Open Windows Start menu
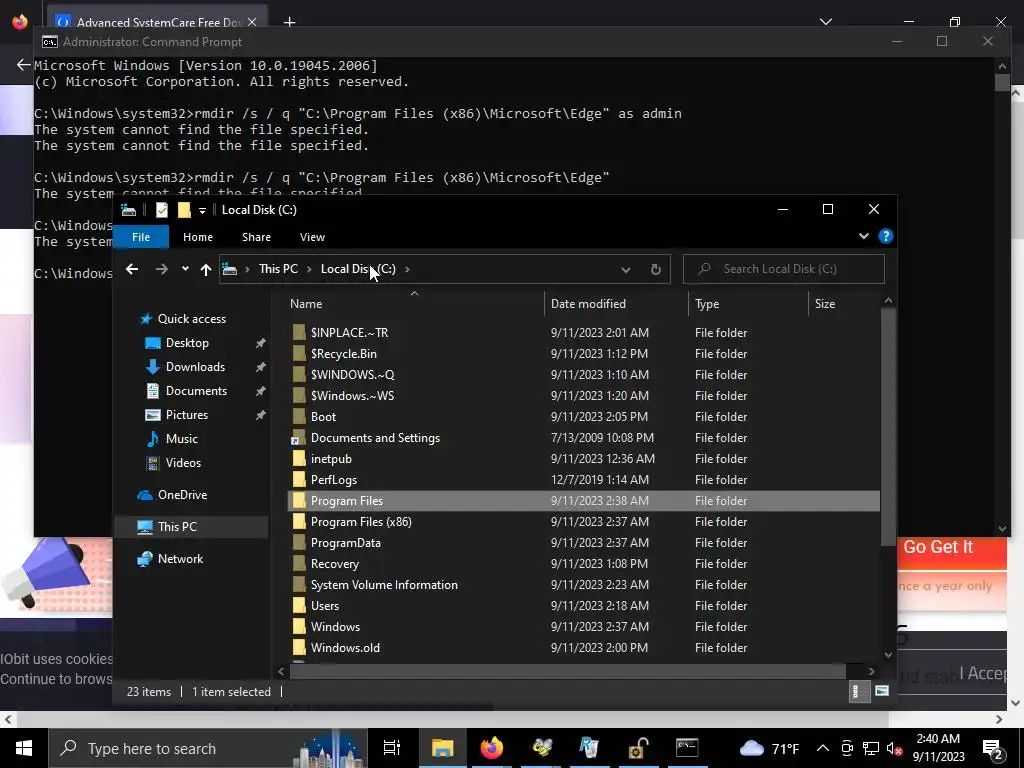 [x=24, y=748]
